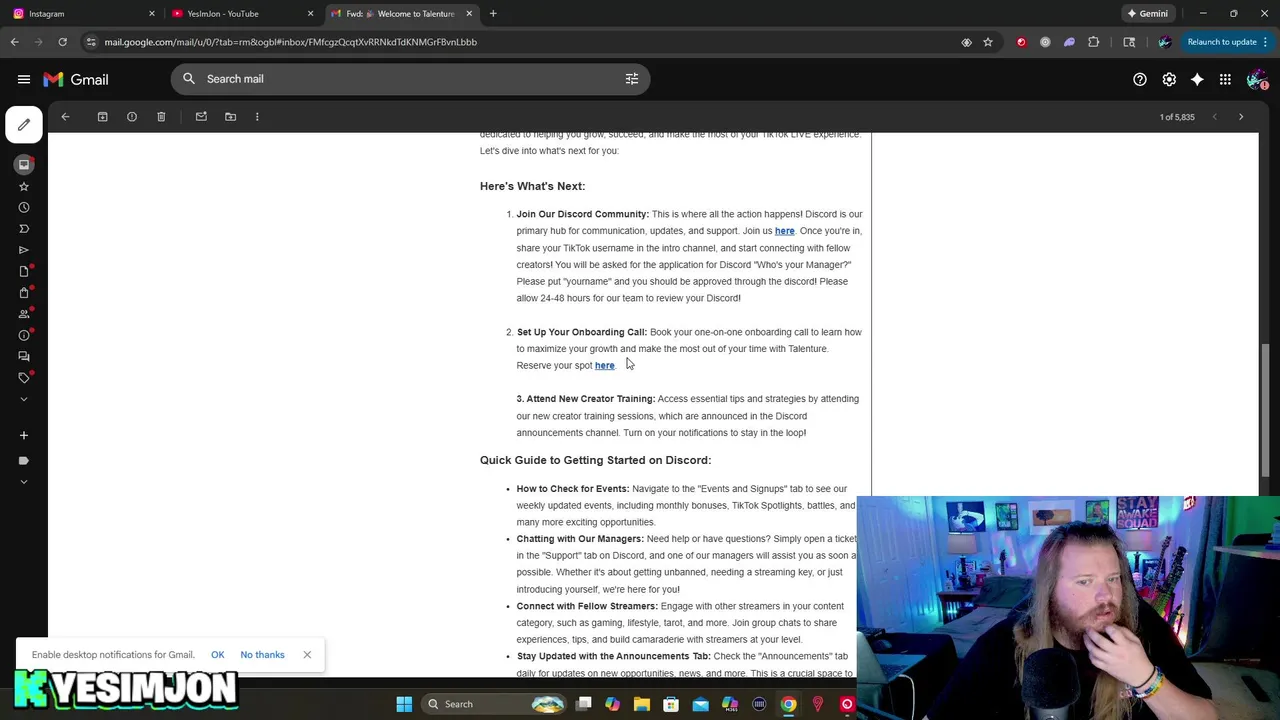Viewport: 1280px width, 720px height.
Task: Open the Starred folder icon
Action: [x=24, y=186]
